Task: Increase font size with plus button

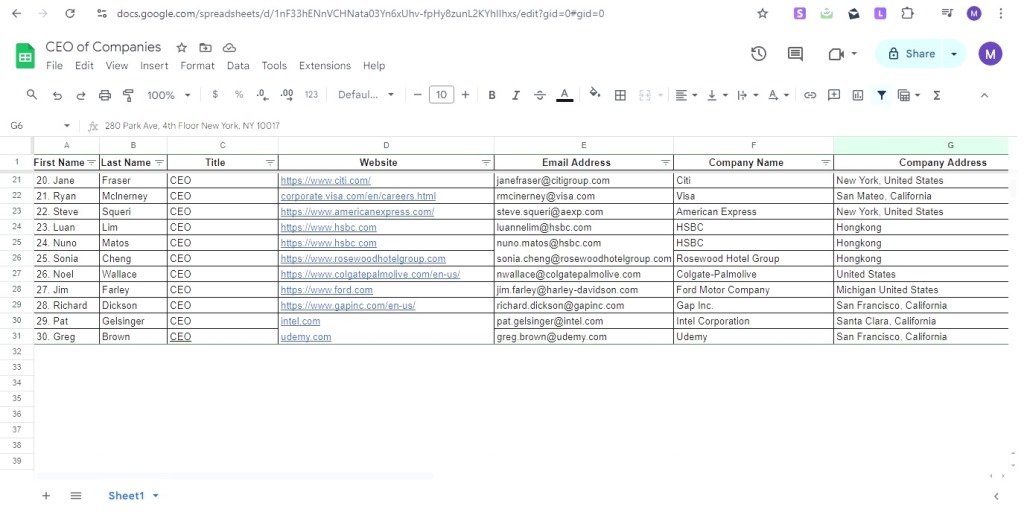Action: pyautogui.click(x=465, y=95)
